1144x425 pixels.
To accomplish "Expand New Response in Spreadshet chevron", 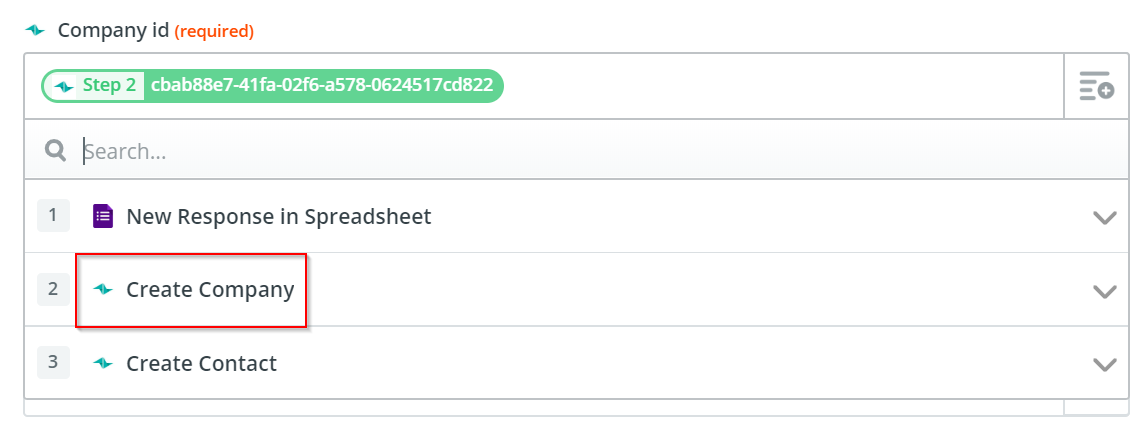I will (1105, 217).
